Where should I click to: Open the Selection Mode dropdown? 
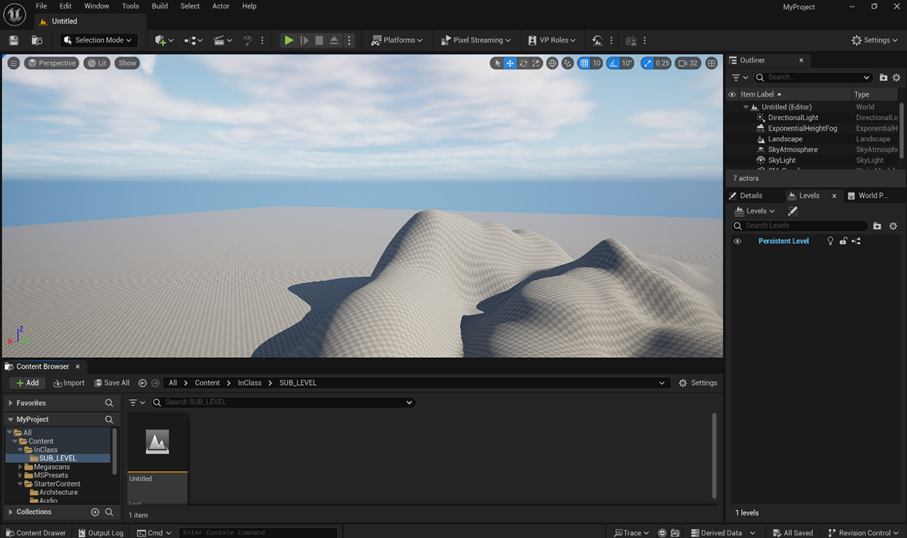coord(98,40)
